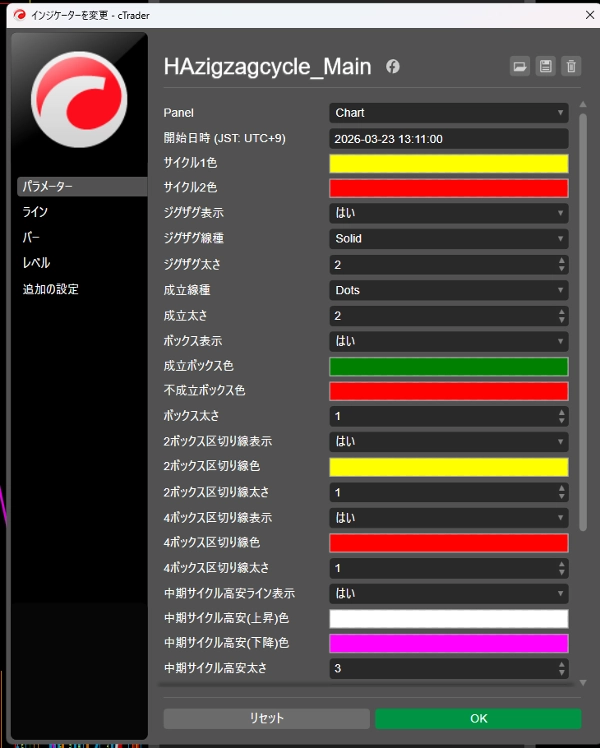The image size is (600, 748).
Task: Click the 開始日時 date-time field
Action: pyautogui.click(x=449, y=139)
